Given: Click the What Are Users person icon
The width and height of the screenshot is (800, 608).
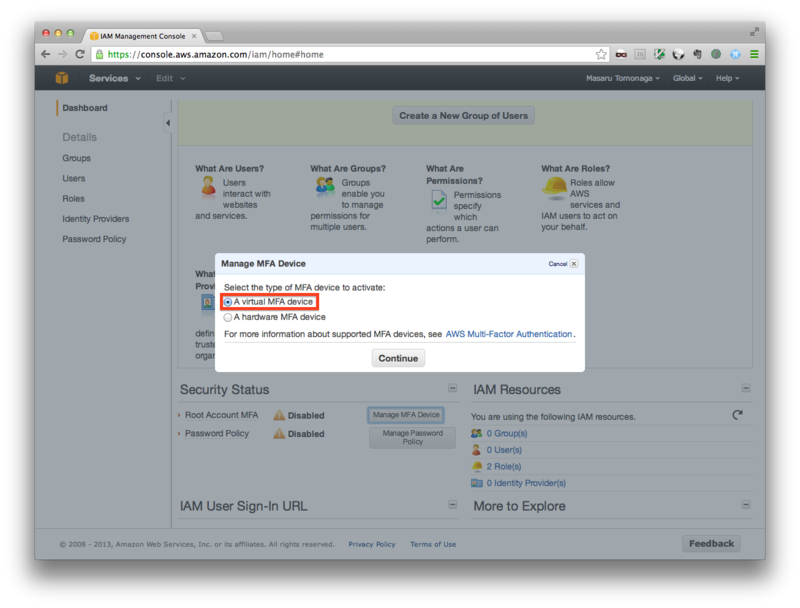Looking at the screenshot, I should tap(208, 186).
